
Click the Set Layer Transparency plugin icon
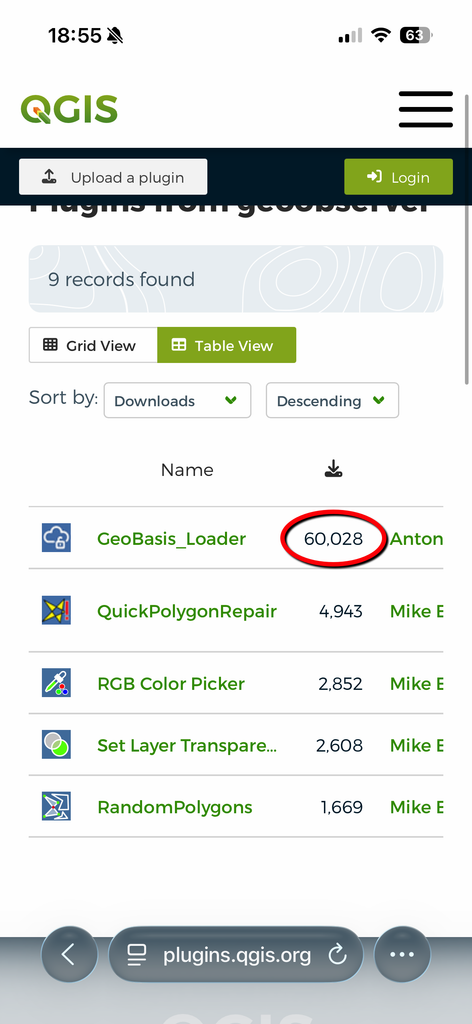pos(56,745)
